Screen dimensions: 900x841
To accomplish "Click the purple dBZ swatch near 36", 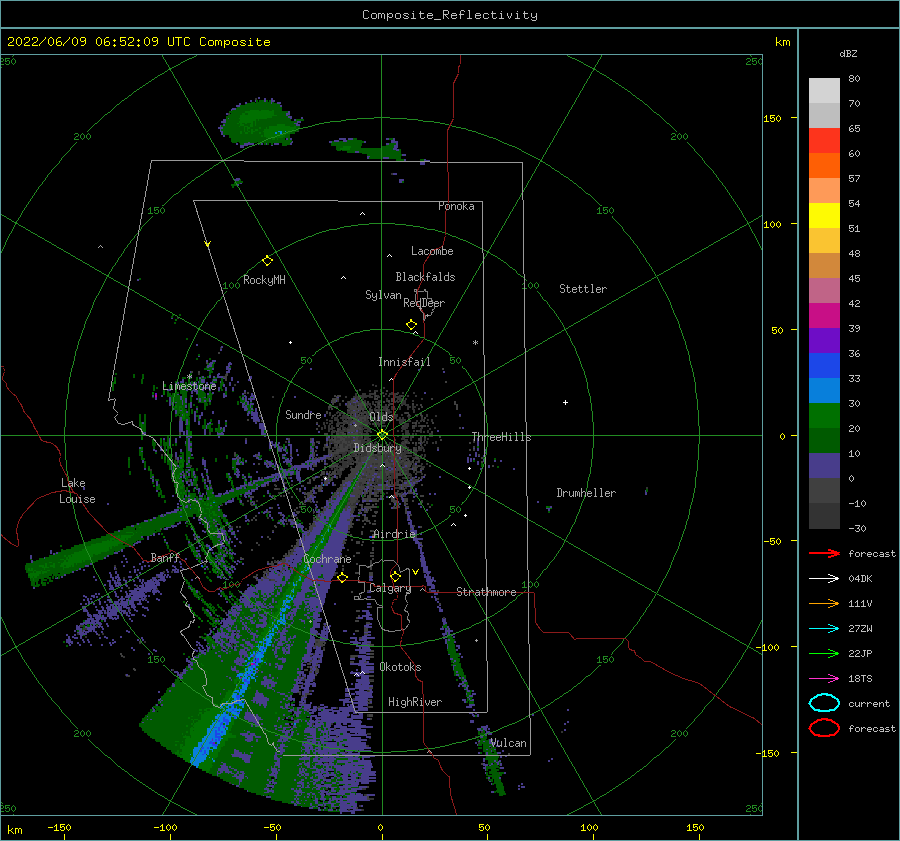I will (x=824, y=341).
